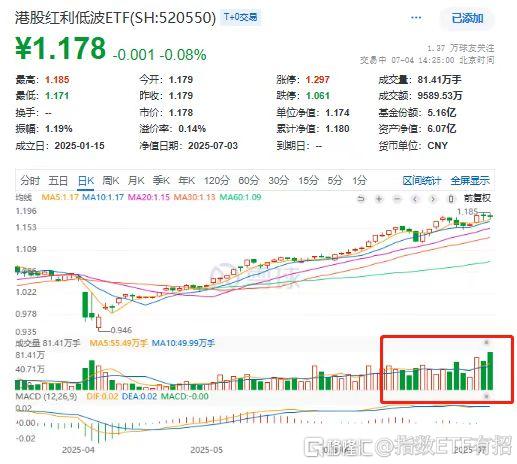Open the 前复权 adjustment dropdown
This screenshot has width=517, height=464.
(477, 198)
